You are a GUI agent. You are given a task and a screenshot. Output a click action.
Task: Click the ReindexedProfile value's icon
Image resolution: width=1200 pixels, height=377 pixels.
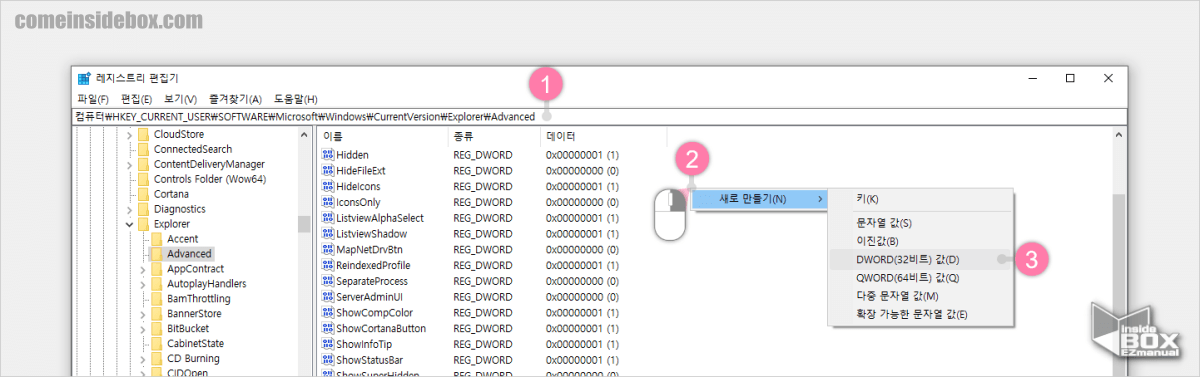coord(328,265)
